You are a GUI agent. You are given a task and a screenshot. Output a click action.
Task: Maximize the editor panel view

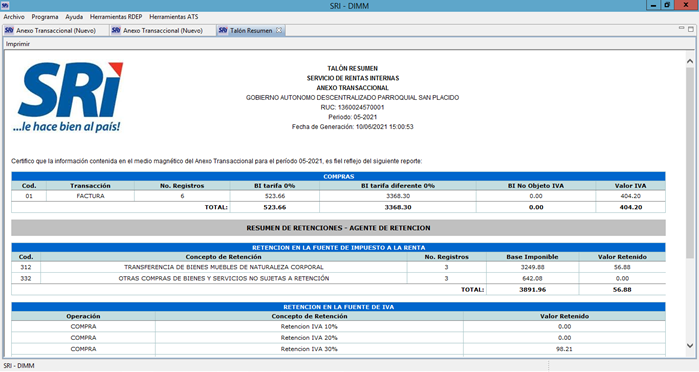[x=691, y=29]
